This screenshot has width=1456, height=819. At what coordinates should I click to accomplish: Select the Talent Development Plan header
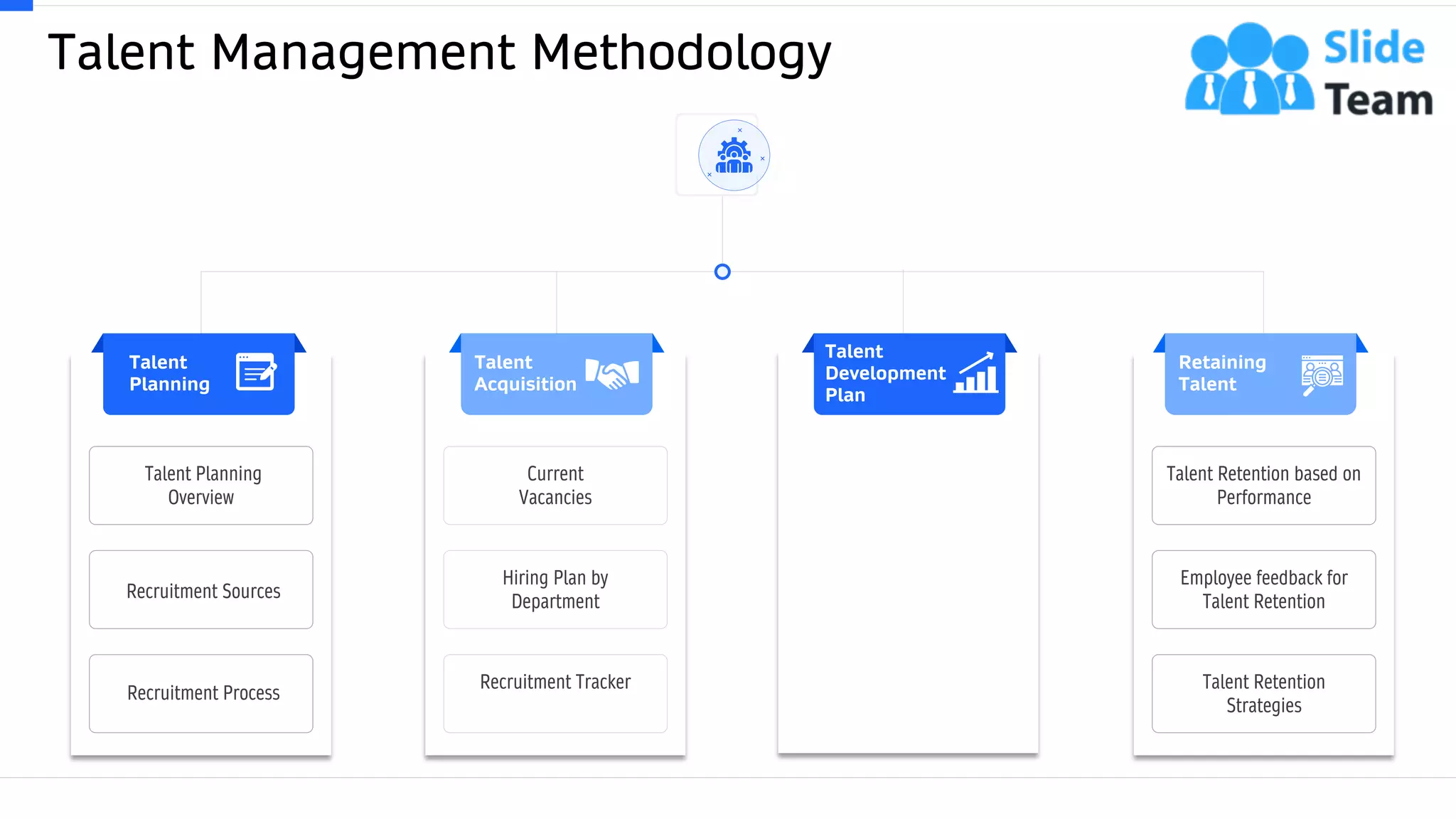tap(909, 374)
